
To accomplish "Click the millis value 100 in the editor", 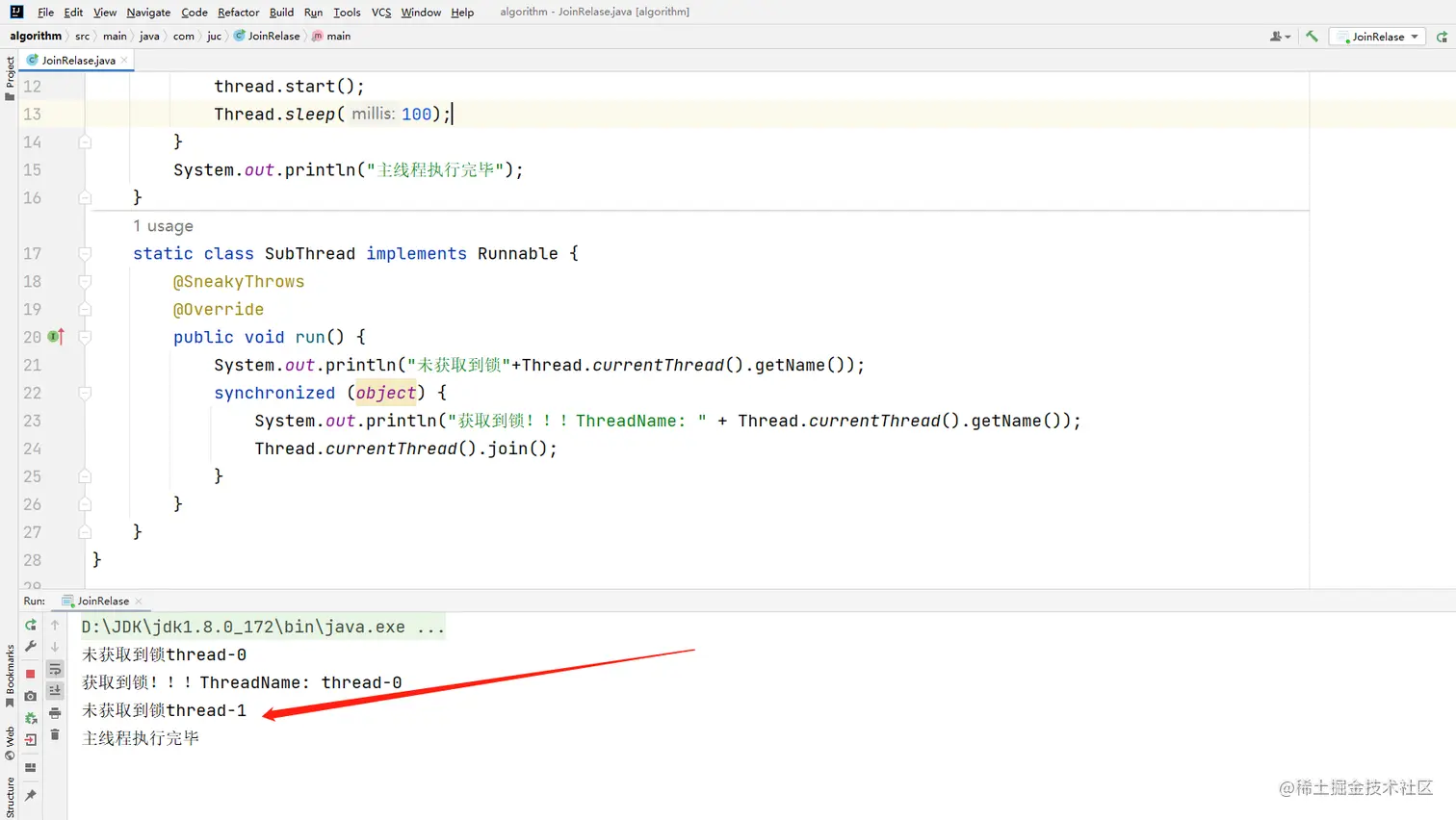I will tap(416, 114).
